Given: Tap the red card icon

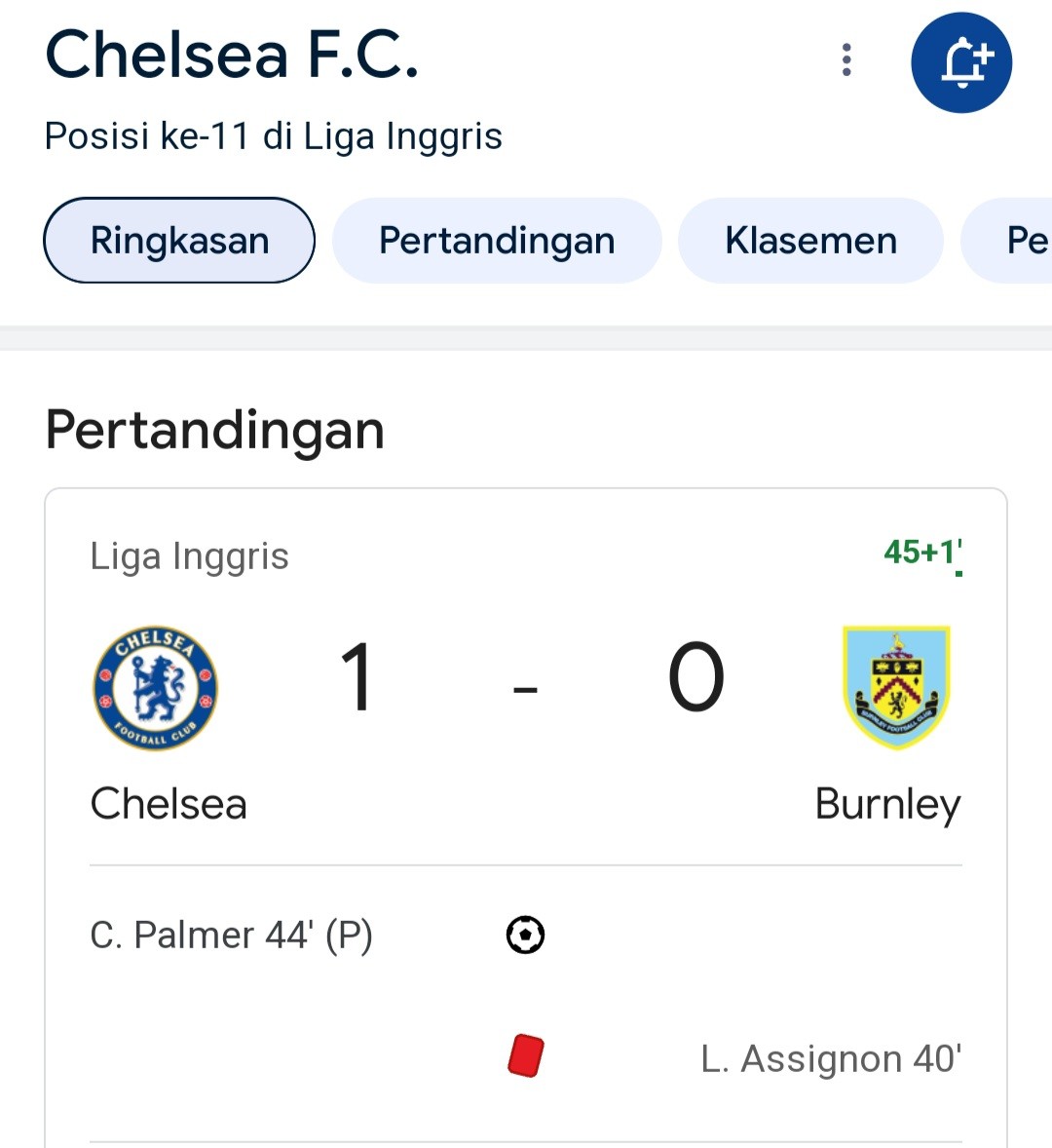Looking at the screenshot, I should (526, 1055).
